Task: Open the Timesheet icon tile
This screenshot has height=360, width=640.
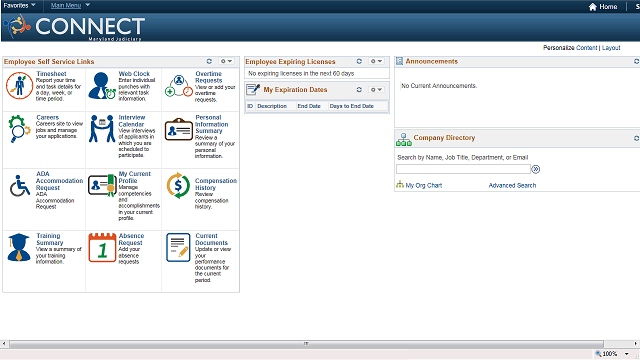Action: (x=19, y=85)
